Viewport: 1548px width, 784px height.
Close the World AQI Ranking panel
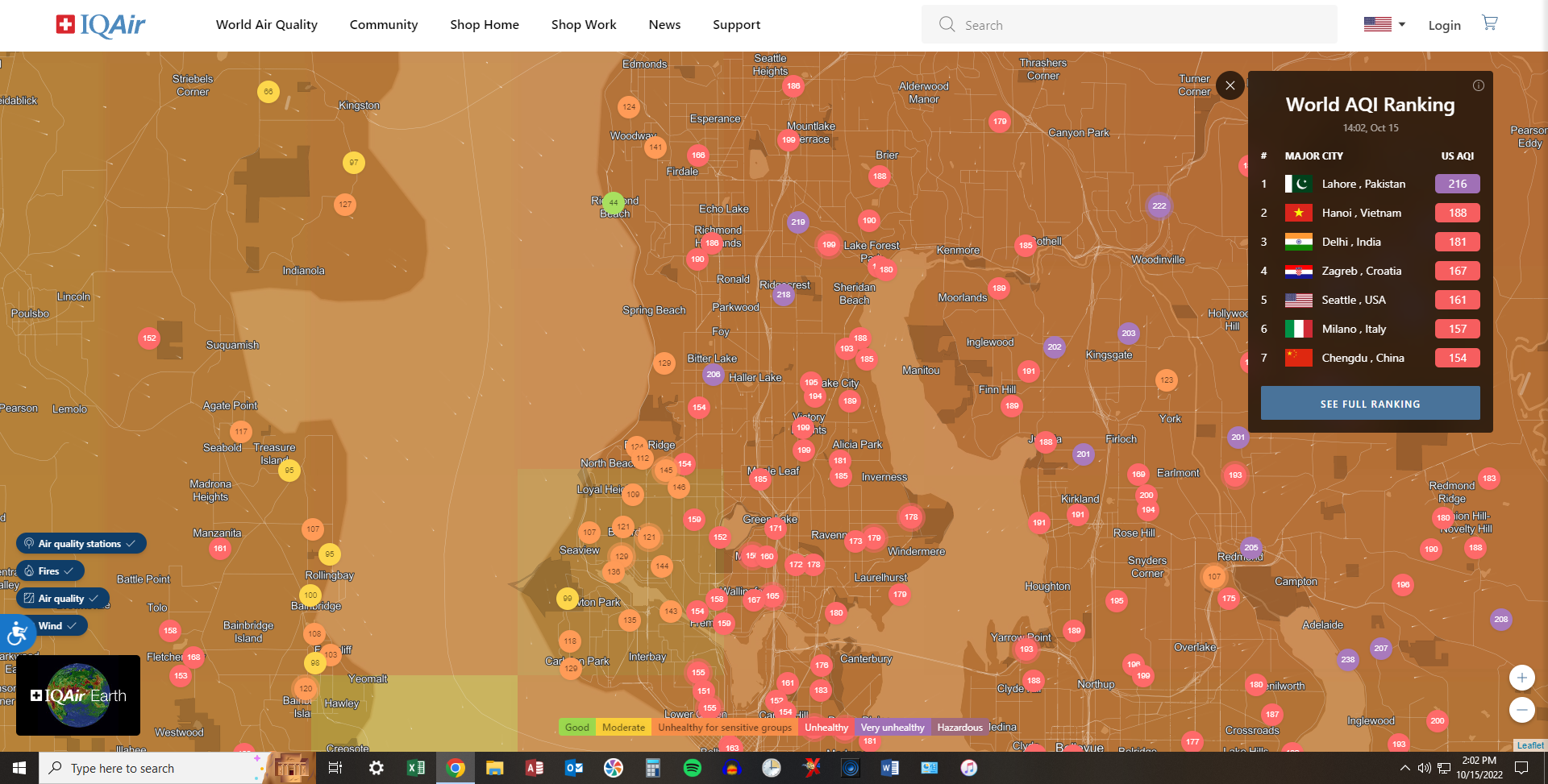point(1230,85)
